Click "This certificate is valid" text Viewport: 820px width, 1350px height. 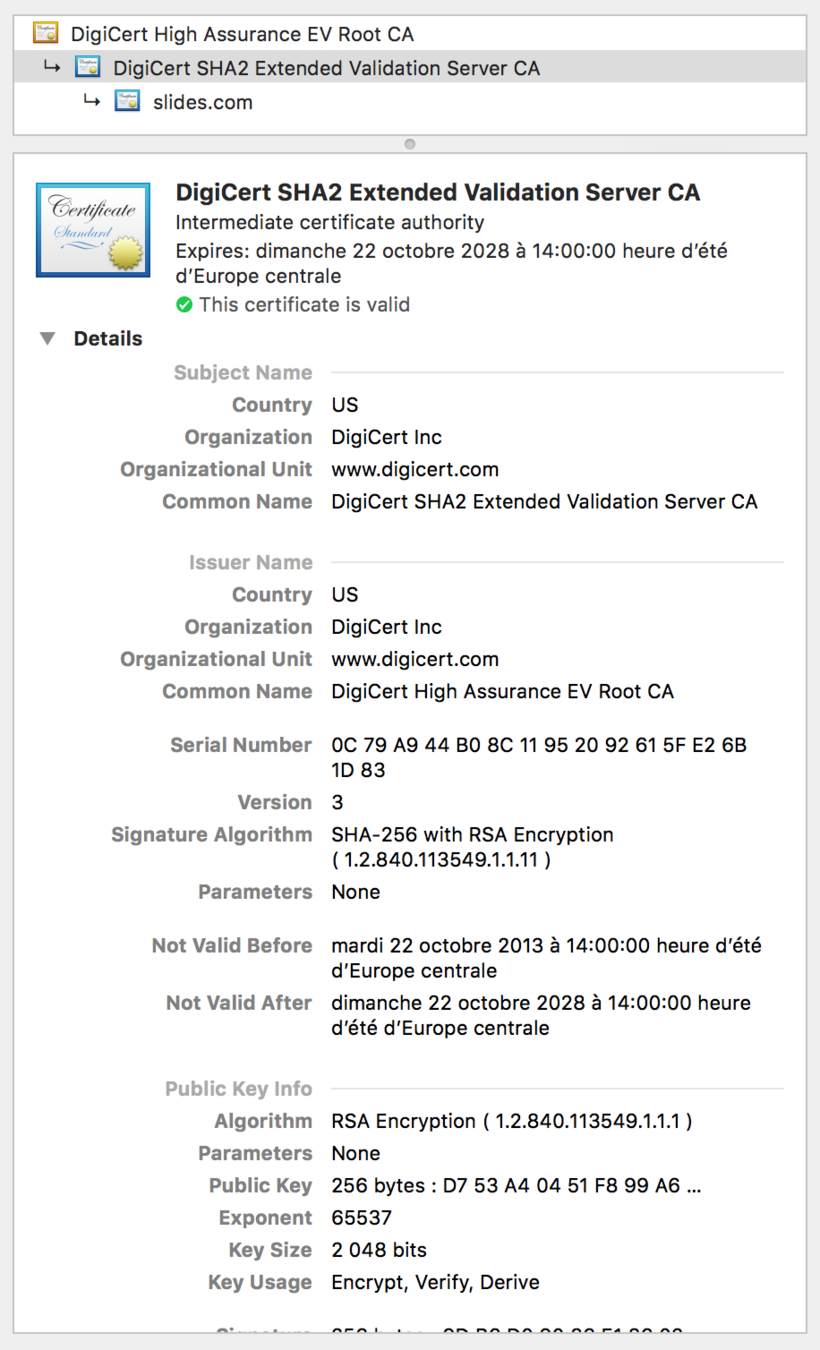[304, 305]
